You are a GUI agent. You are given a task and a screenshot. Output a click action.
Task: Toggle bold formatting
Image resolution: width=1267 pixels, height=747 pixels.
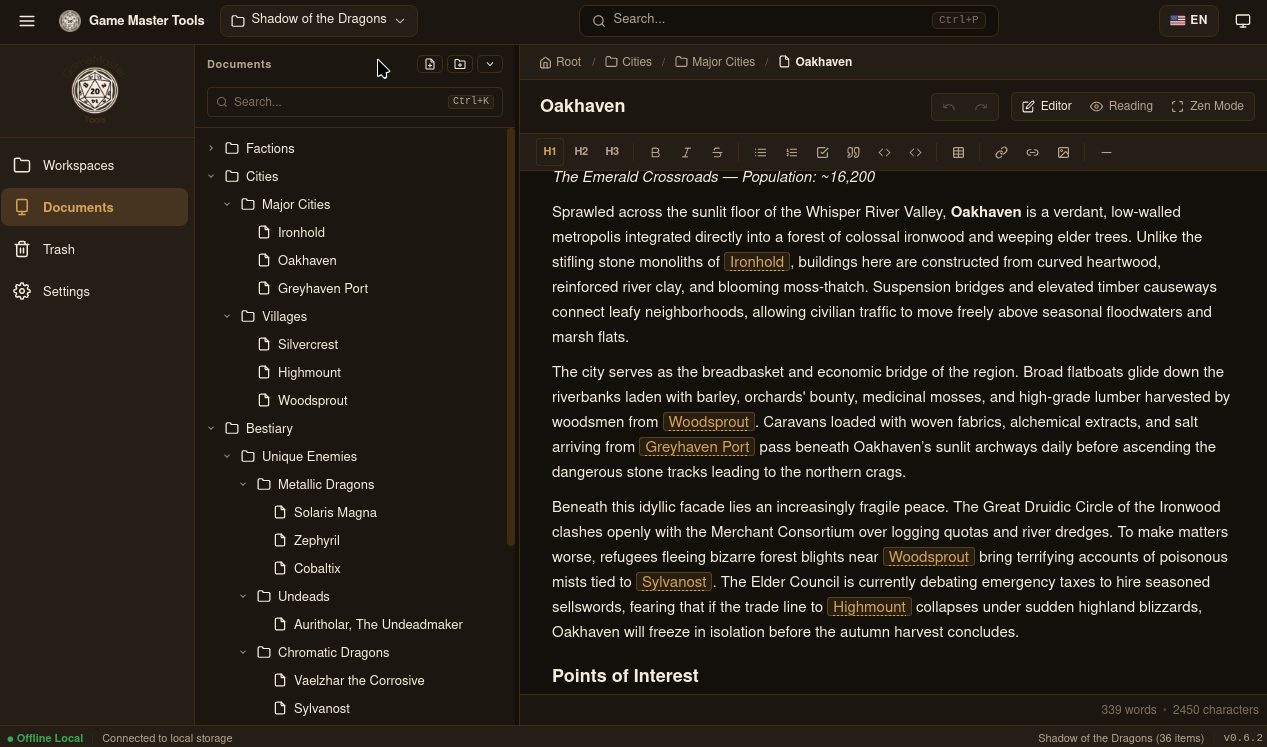coord(655,152)
